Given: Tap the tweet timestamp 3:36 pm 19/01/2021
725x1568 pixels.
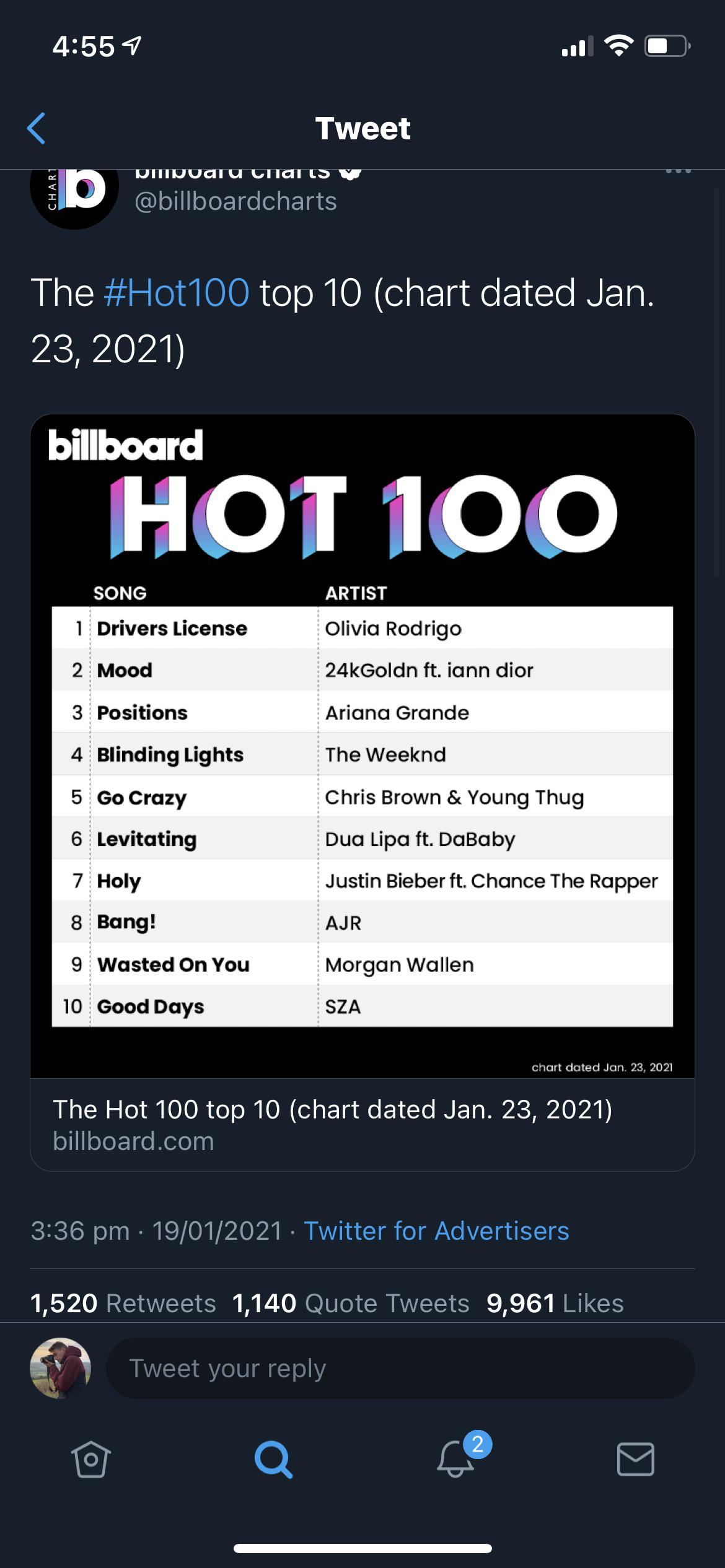Looking at the screenshot, I should point(156,1230).
